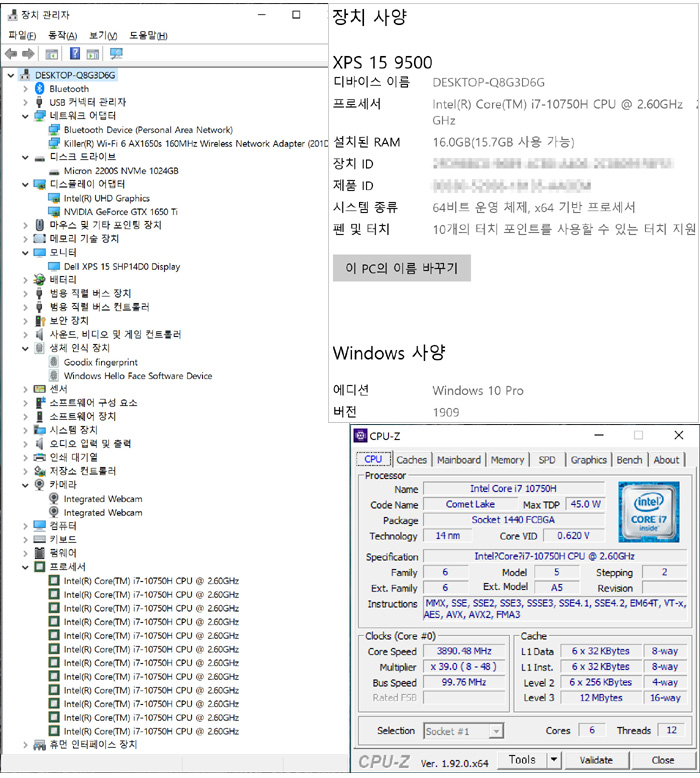Click the Validate button in CPU-Z

point(596,760)
